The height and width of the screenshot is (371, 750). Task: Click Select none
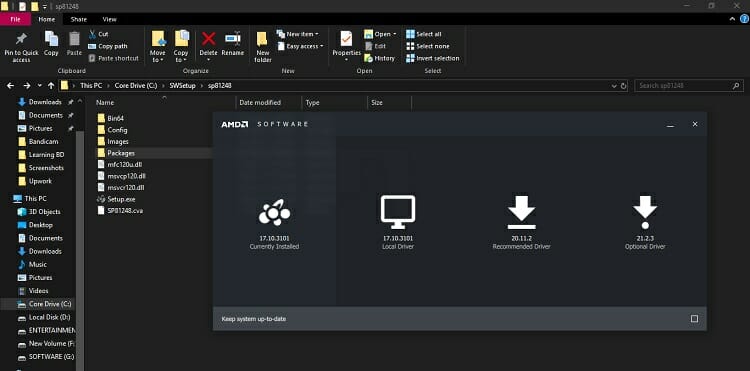428,46
